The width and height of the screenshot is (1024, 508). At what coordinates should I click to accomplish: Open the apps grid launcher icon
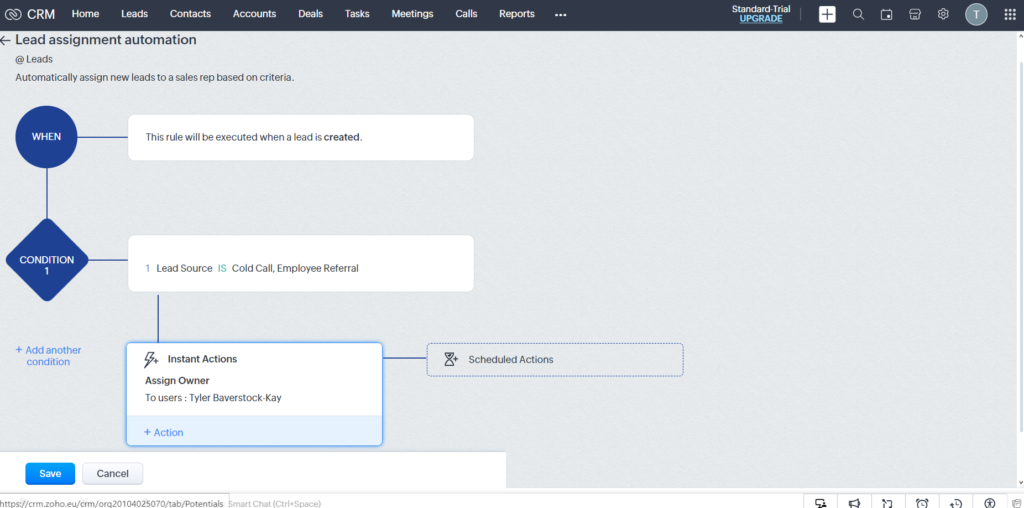[1010, 14]
